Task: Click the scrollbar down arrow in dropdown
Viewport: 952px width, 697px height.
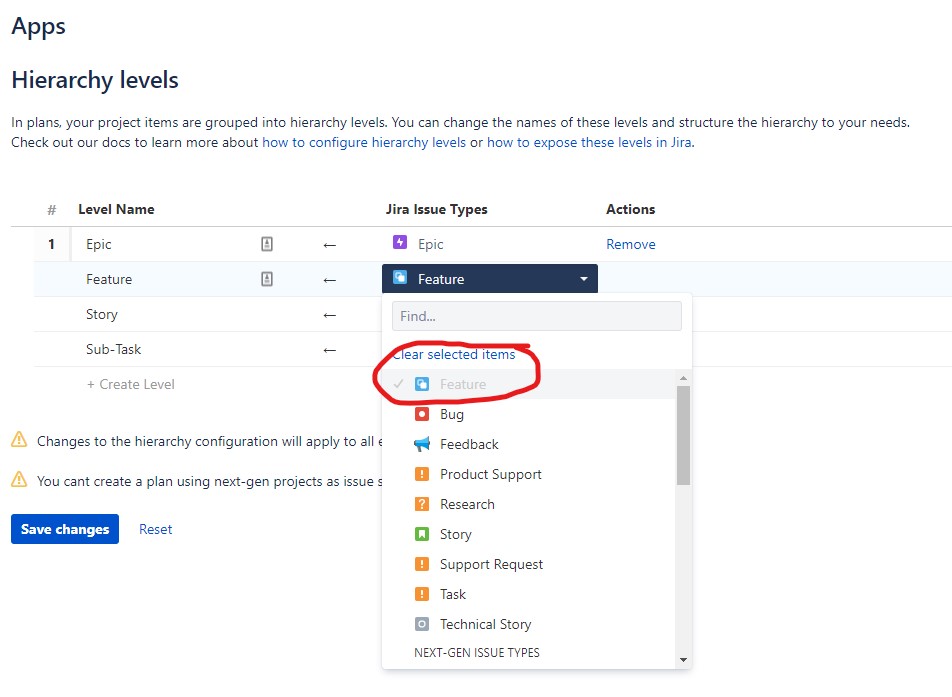Action: click(684, 660)
